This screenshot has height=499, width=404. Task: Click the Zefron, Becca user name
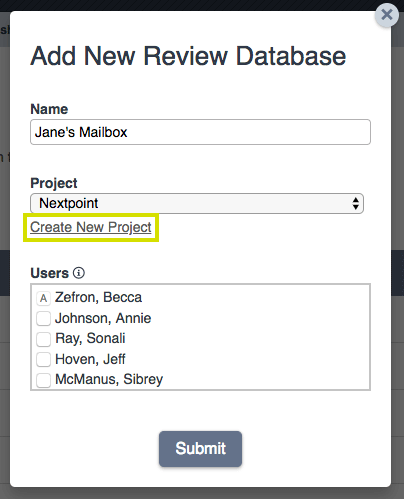coord(98,297)
